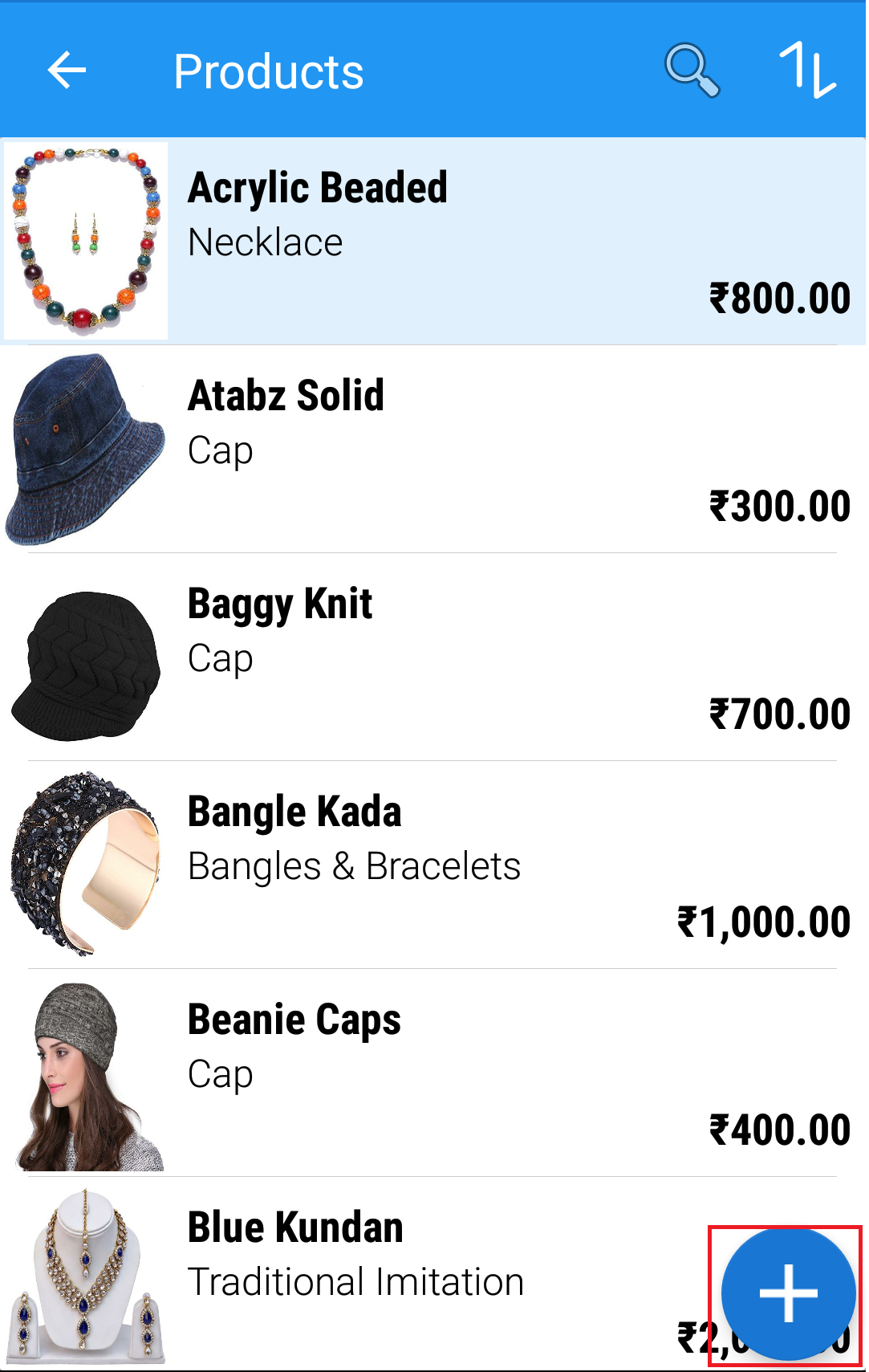Click the ₹800.00 price label

coord(780,298)
